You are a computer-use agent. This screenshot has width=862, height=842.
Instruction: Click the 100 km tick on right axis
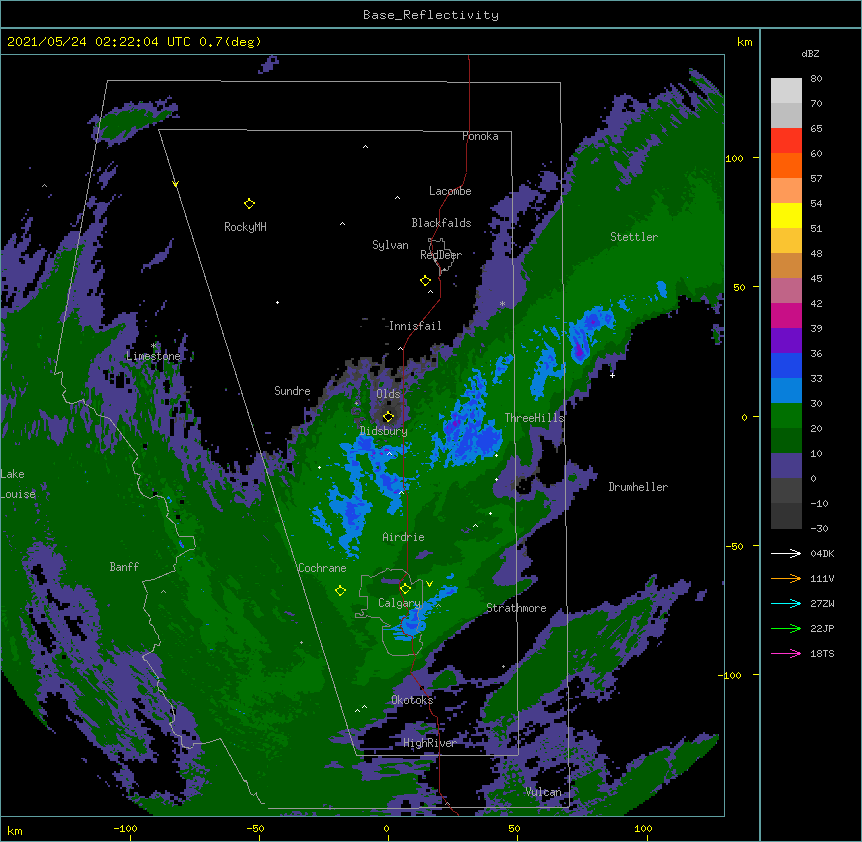(734, 158)
